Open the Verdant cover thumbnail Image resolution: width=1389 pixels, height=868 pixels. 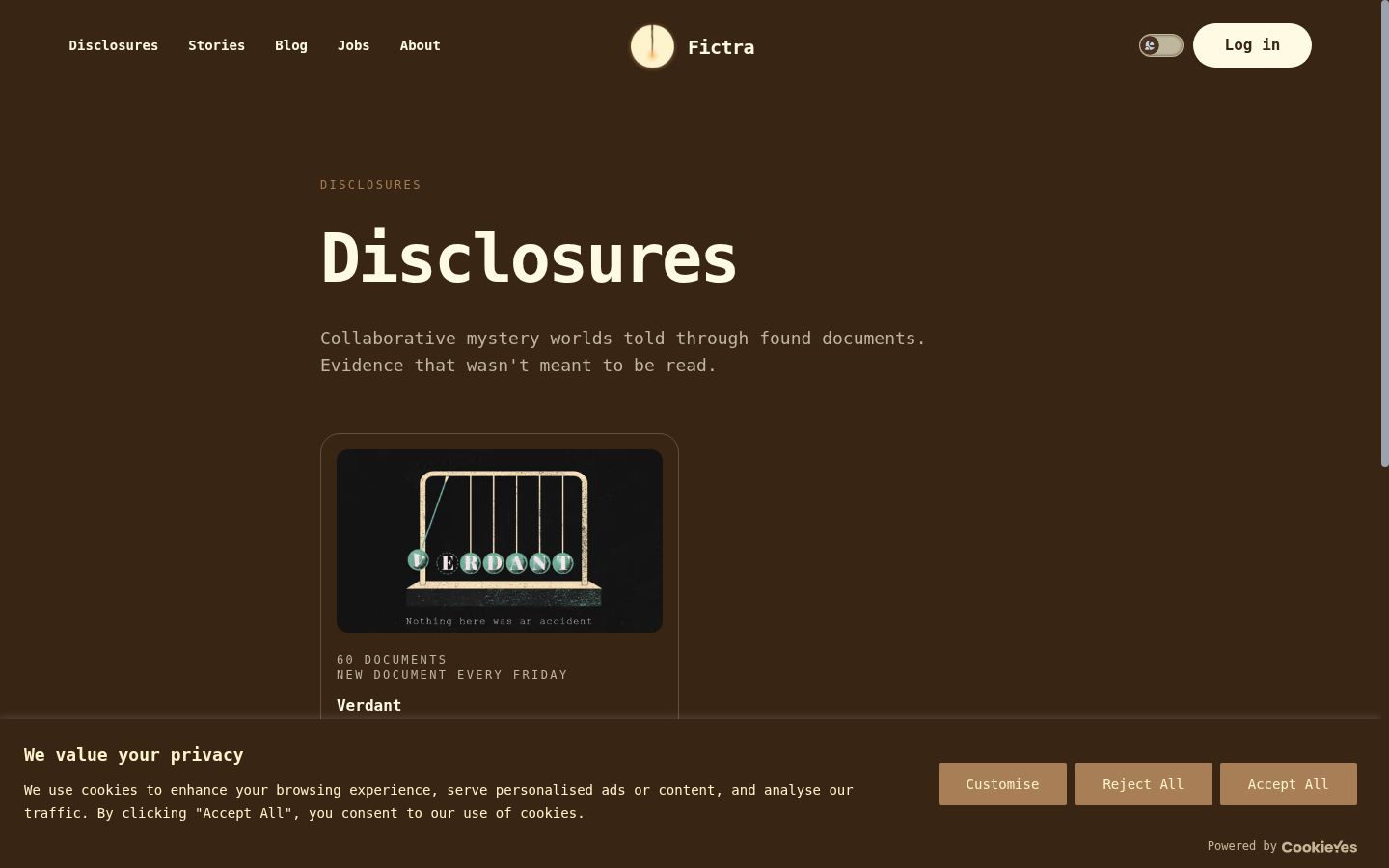500,541
